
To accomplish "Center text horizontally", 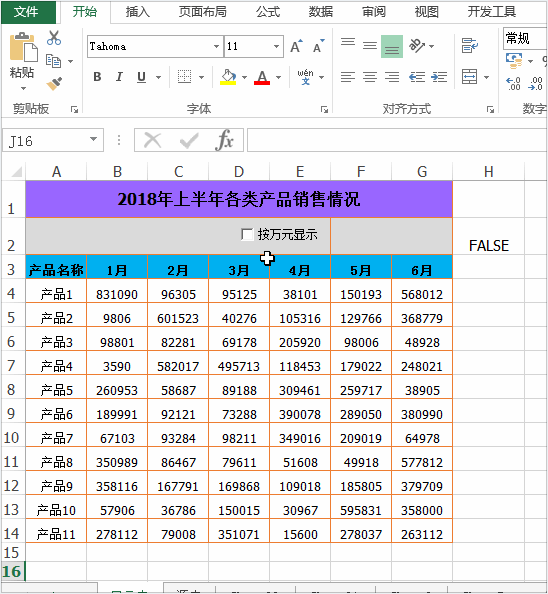I will 370,77.
